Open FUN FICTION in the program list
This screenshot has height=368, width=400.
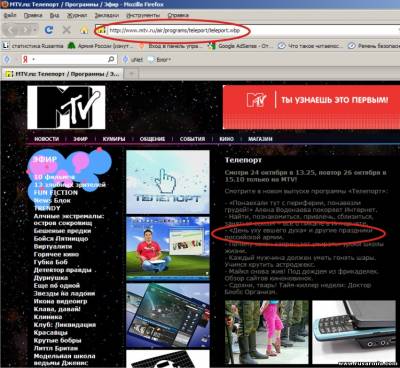(x=56, y=193)
